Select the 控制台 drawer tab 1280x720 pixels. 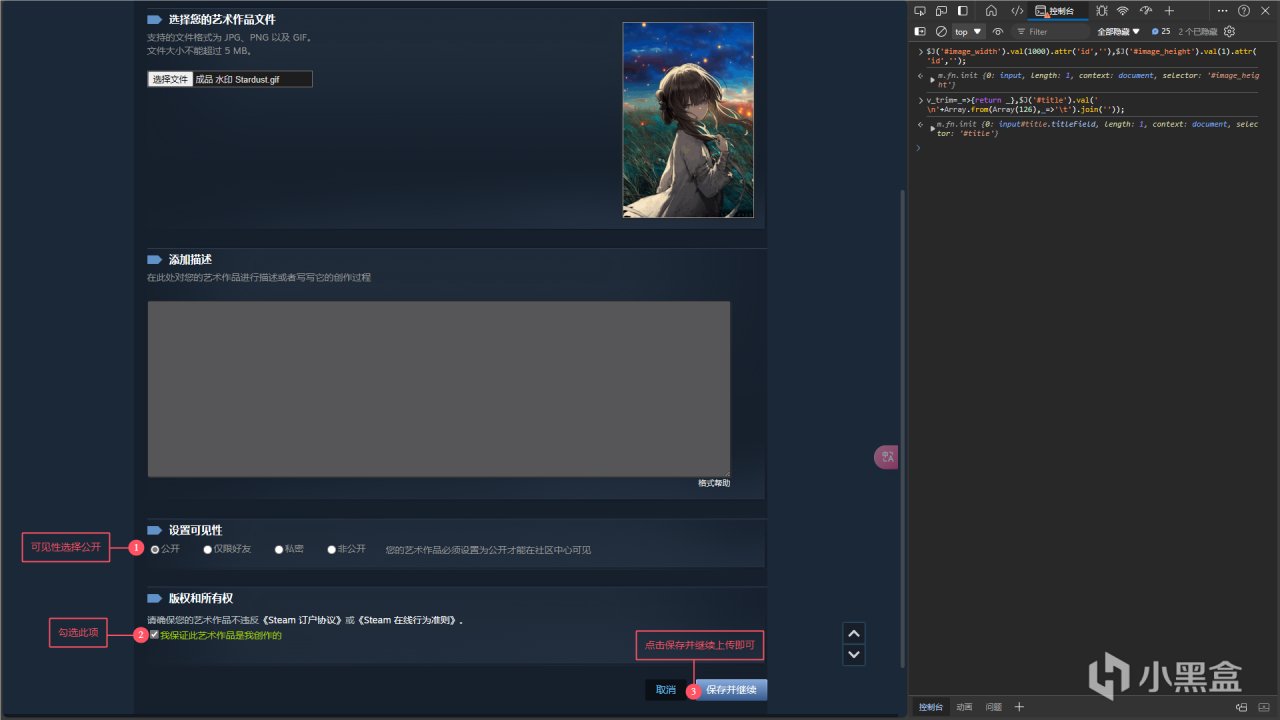[x=931, y=707]
